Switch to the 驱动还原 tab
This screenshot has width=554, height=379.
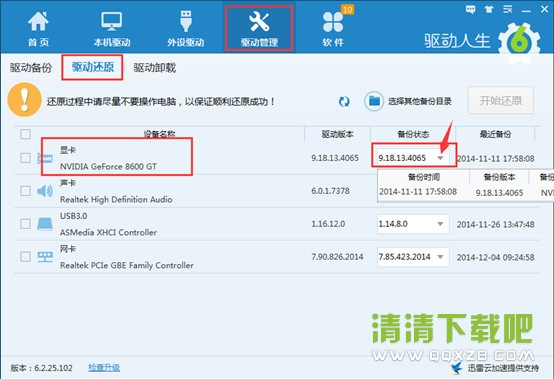pyautogui.click(x=93, y=67)
